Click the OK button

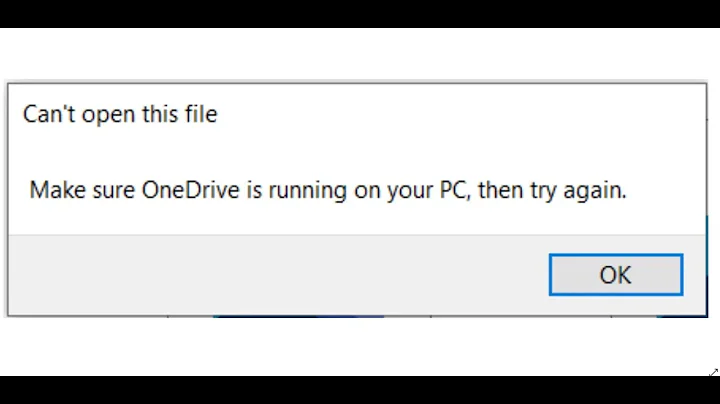[615, 275]
